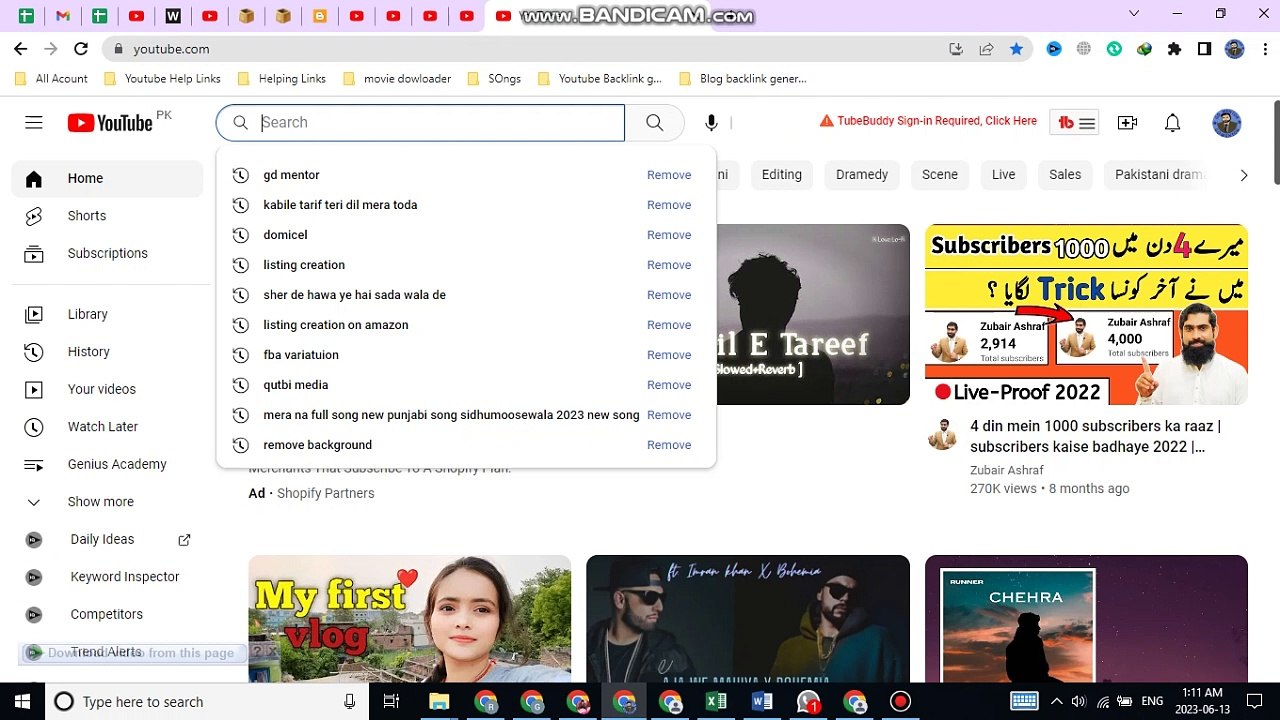Select 'kabile tarif teri dil mera toda' suggestion
Image resolution: width=1280 pixels, height=720 pixels.
click(x=340, y=205)
